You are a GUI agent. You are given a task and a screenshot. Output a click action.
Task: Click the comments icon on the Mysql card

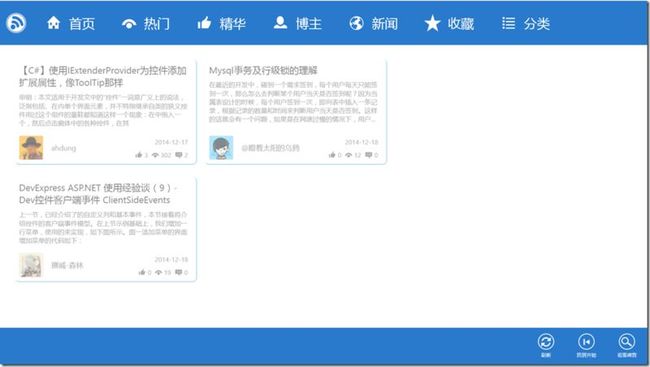tap(369, 155)
